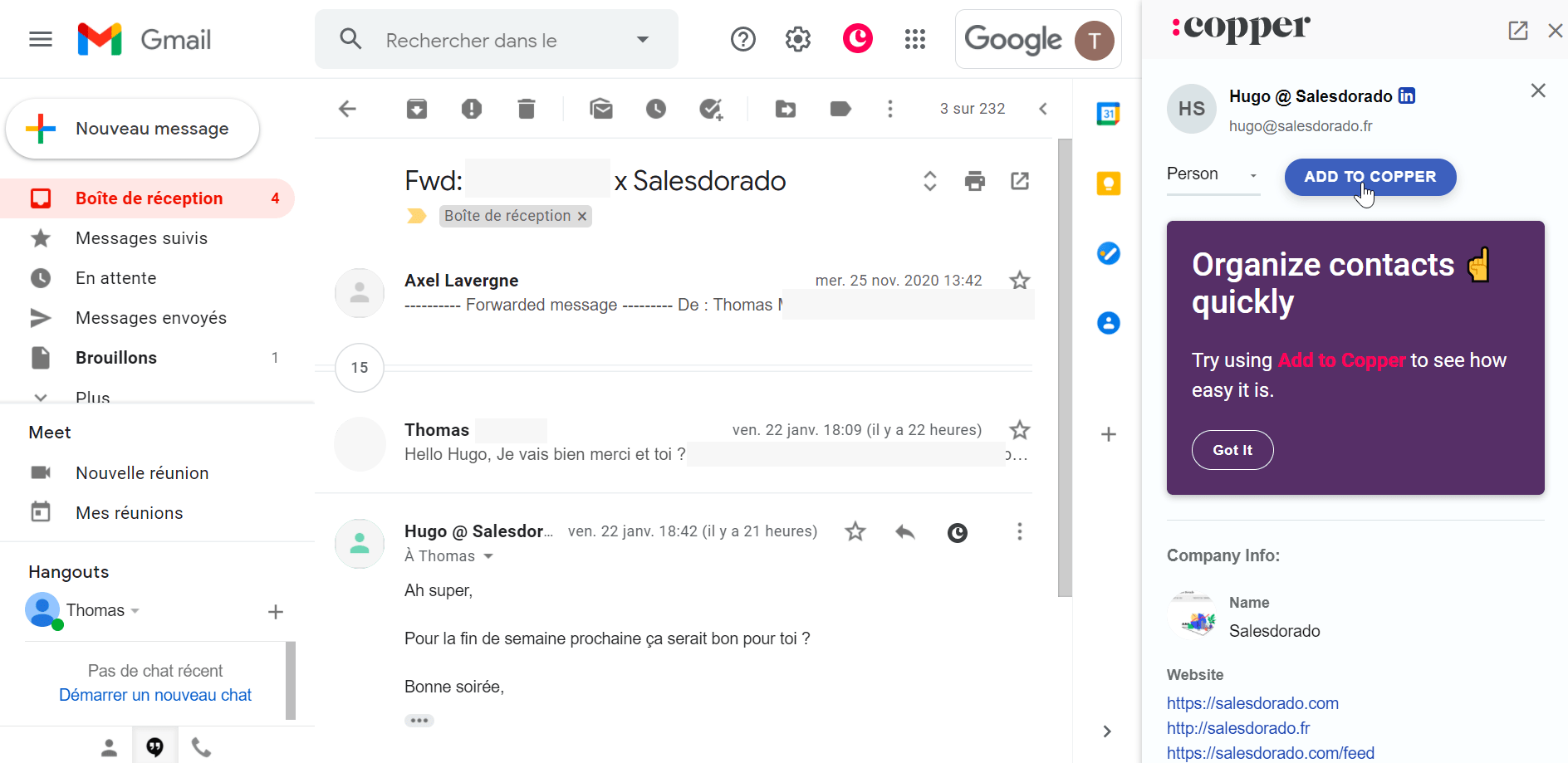This screenshot has width=1568, height=763.
Task: Star Axel Lavergne's message
Action: pyautogui.click(x=1020, y=281)
